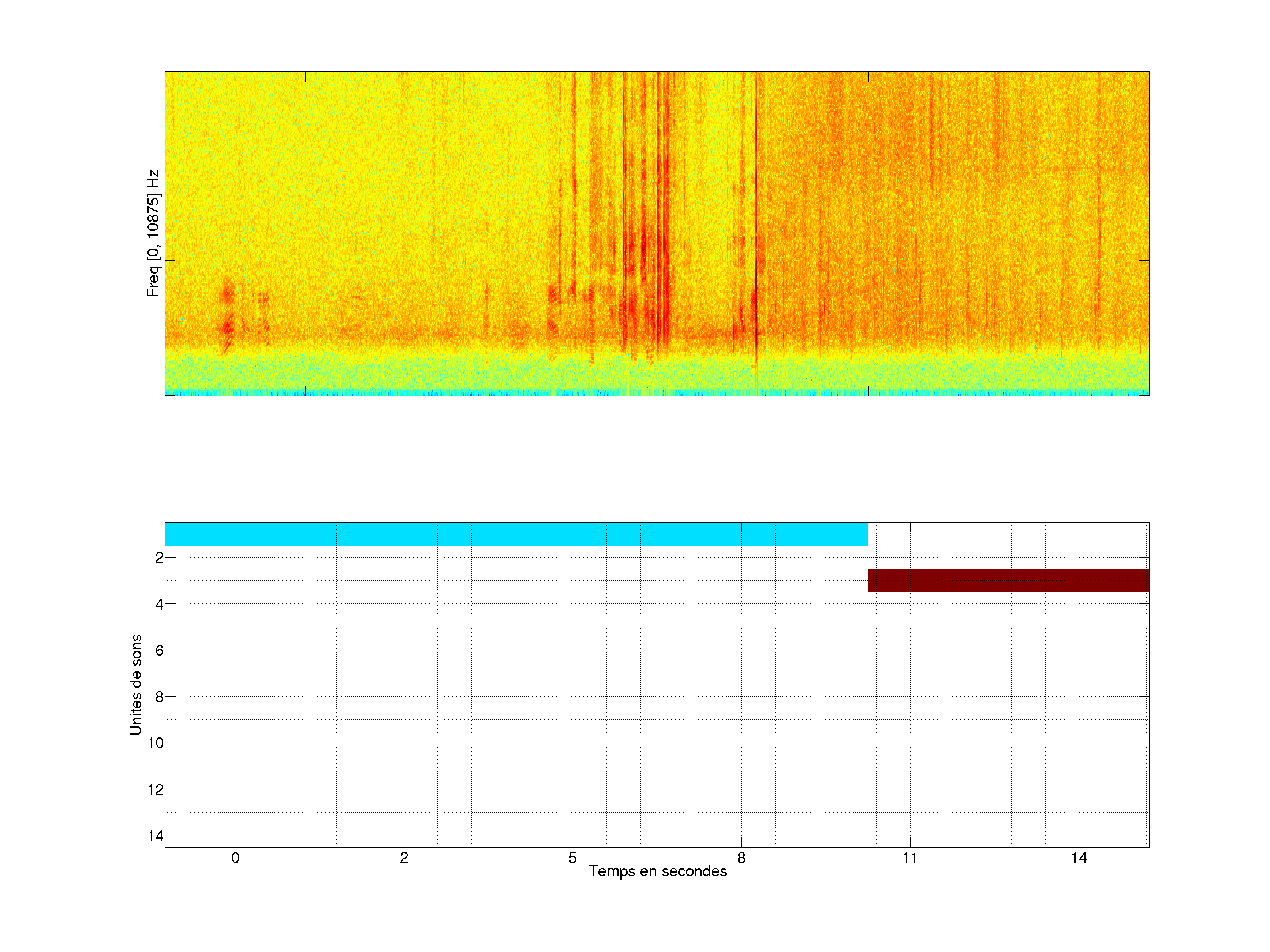Click the y-axis tick label '14'
Image resolution: width=1270 pixels, height=952 pixels.
pos(156,836)
